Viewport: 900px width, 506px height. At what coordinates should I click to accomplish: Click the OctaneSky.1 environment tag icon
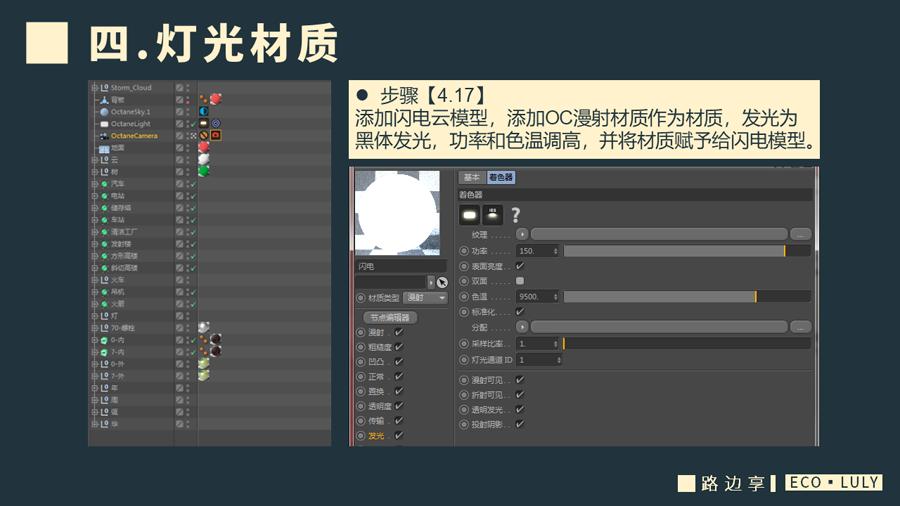click(x=204, y=111)
